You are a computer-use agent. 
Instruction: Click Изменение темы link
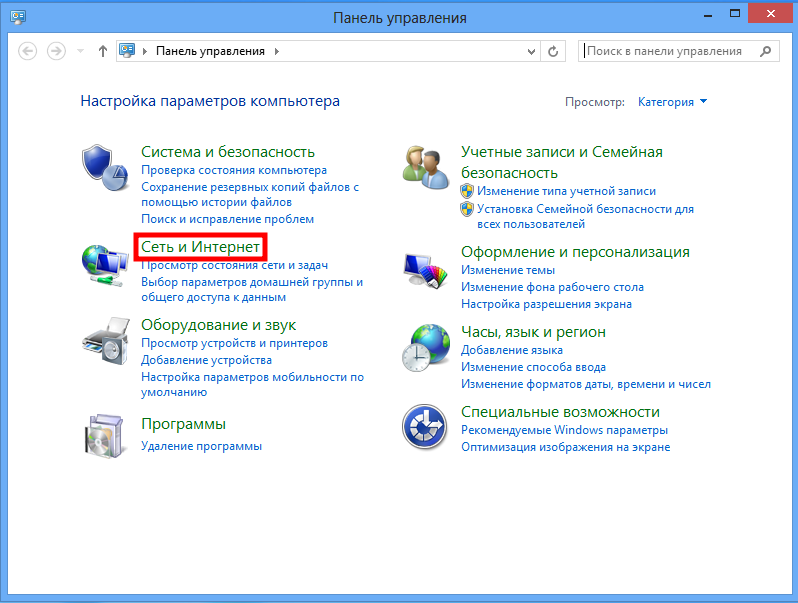(x=508, y=270)
